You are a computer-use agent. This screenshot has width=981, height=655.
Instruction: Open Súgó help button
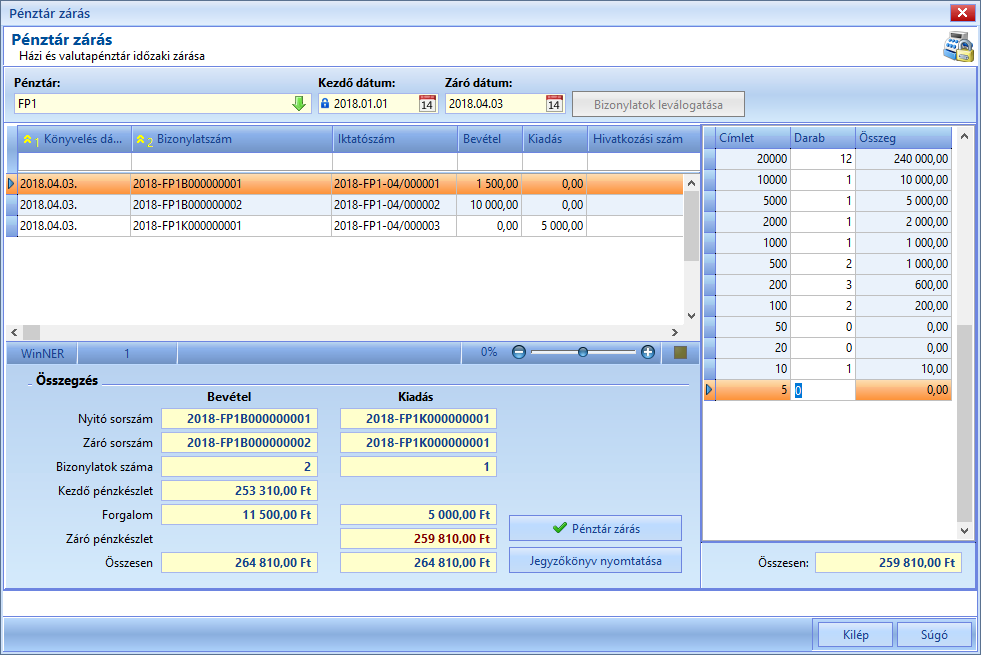pos(933,634)
